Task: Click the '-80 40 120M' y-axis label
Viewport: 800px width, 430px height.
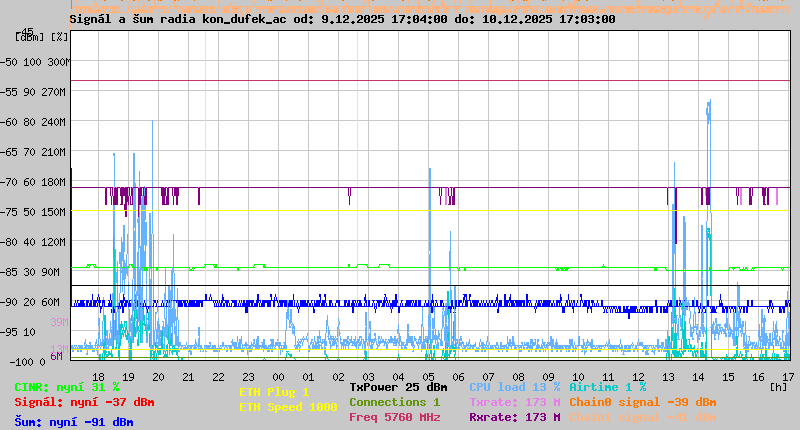Action: pos(35,242)
